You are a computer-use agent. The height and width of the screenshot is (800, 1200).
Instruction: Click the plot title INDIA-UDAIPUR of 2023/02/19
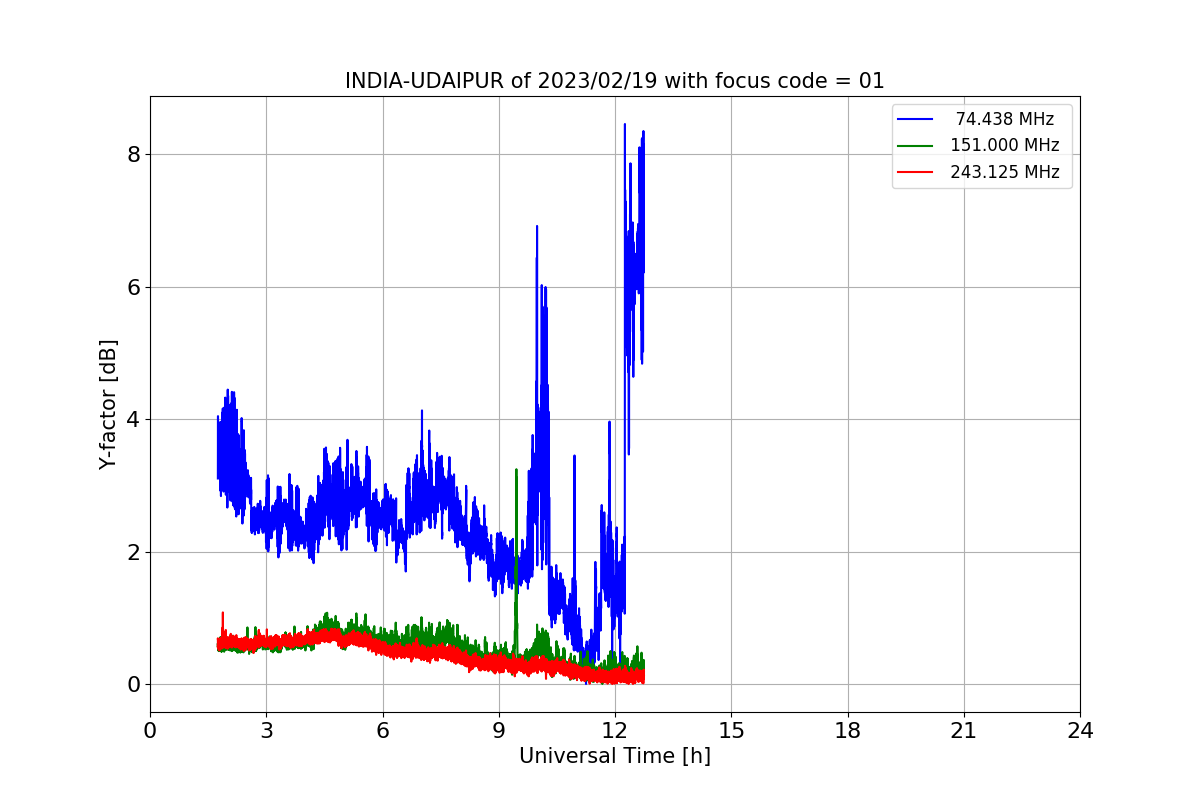pyautogui.click(x=614, y=81)
